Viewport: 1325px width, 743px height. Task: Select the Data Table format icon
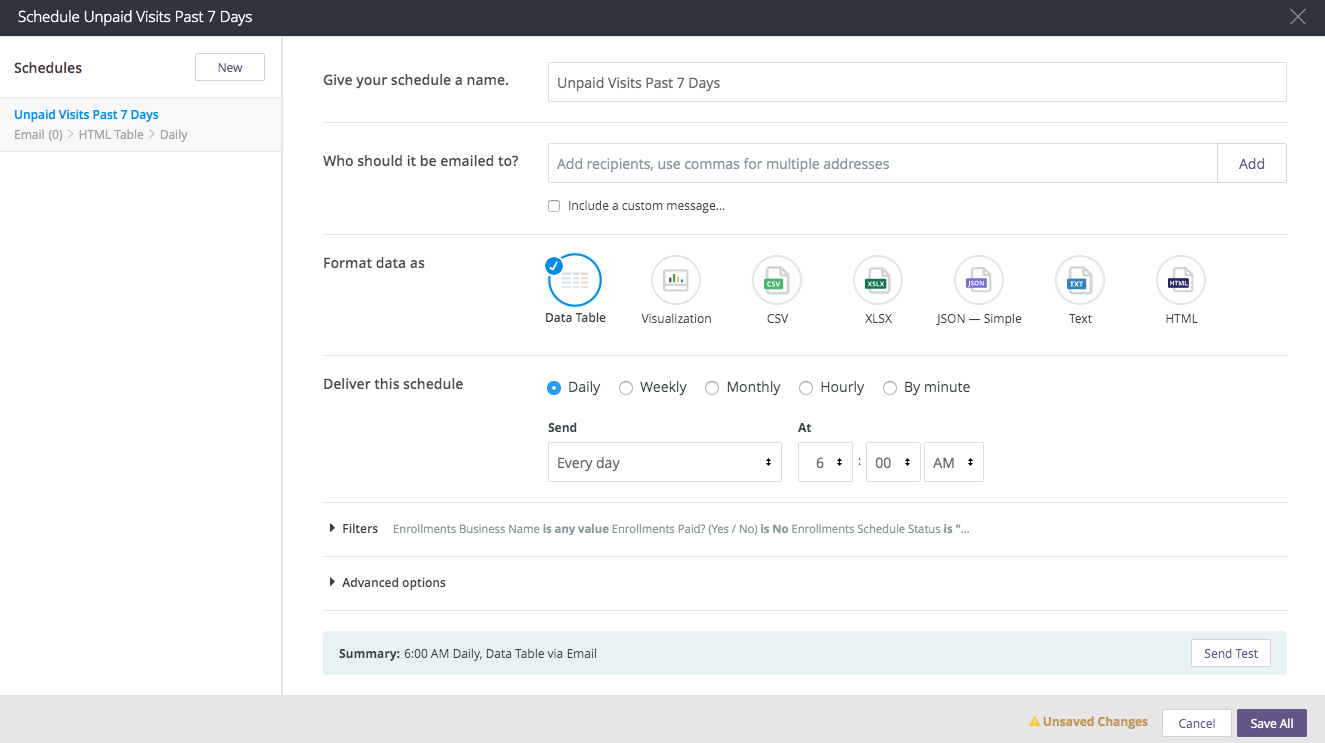[575, 281]
